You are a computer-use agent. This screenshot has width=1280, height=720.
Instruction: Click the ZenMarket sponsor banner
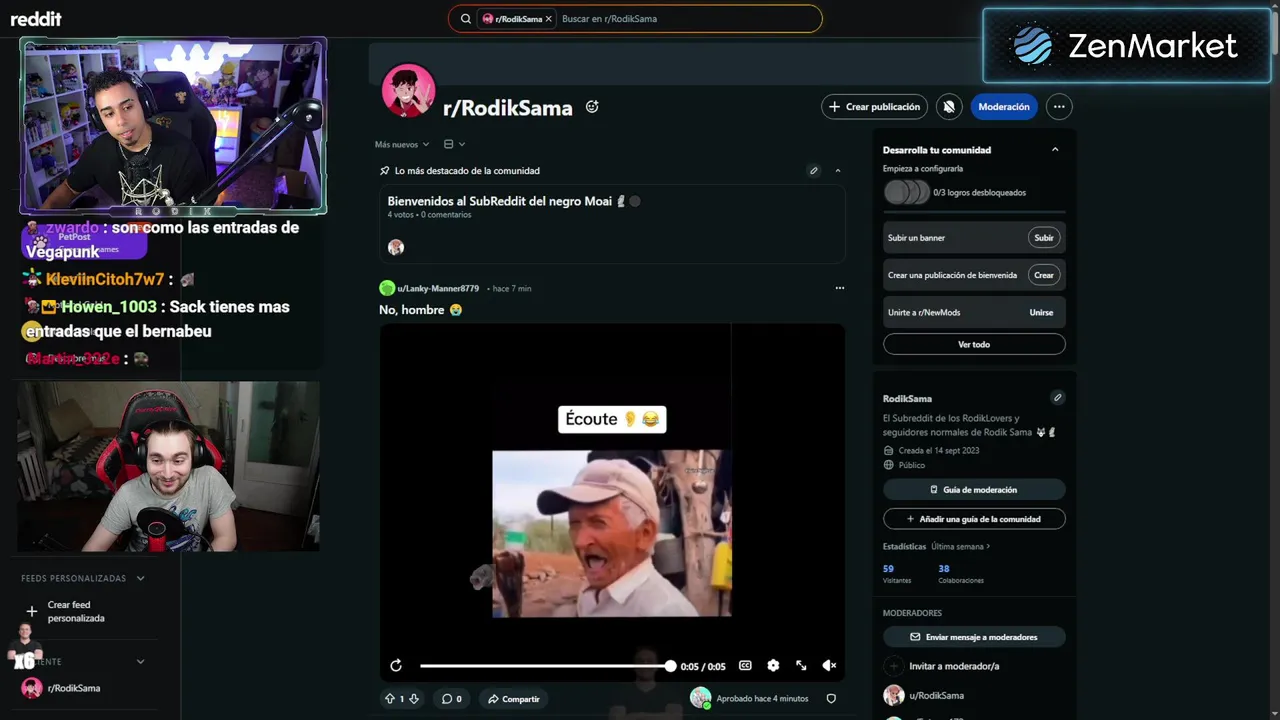tap(1127, 46)
